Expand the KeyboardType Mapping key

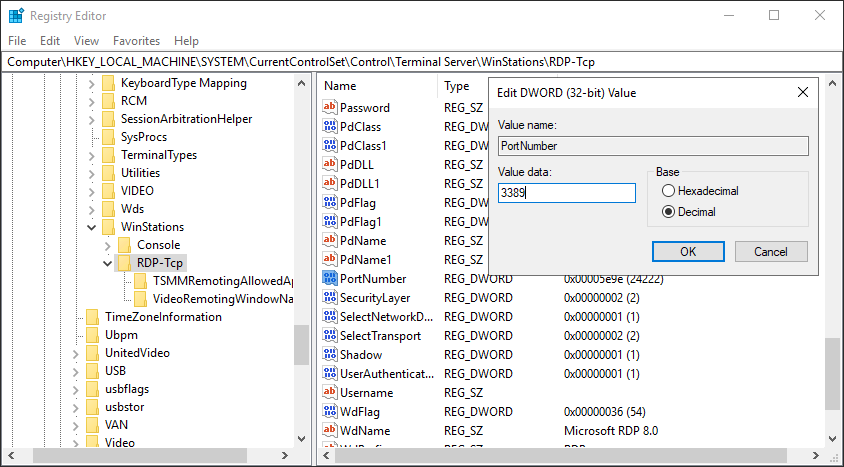[x=92, y=83]
